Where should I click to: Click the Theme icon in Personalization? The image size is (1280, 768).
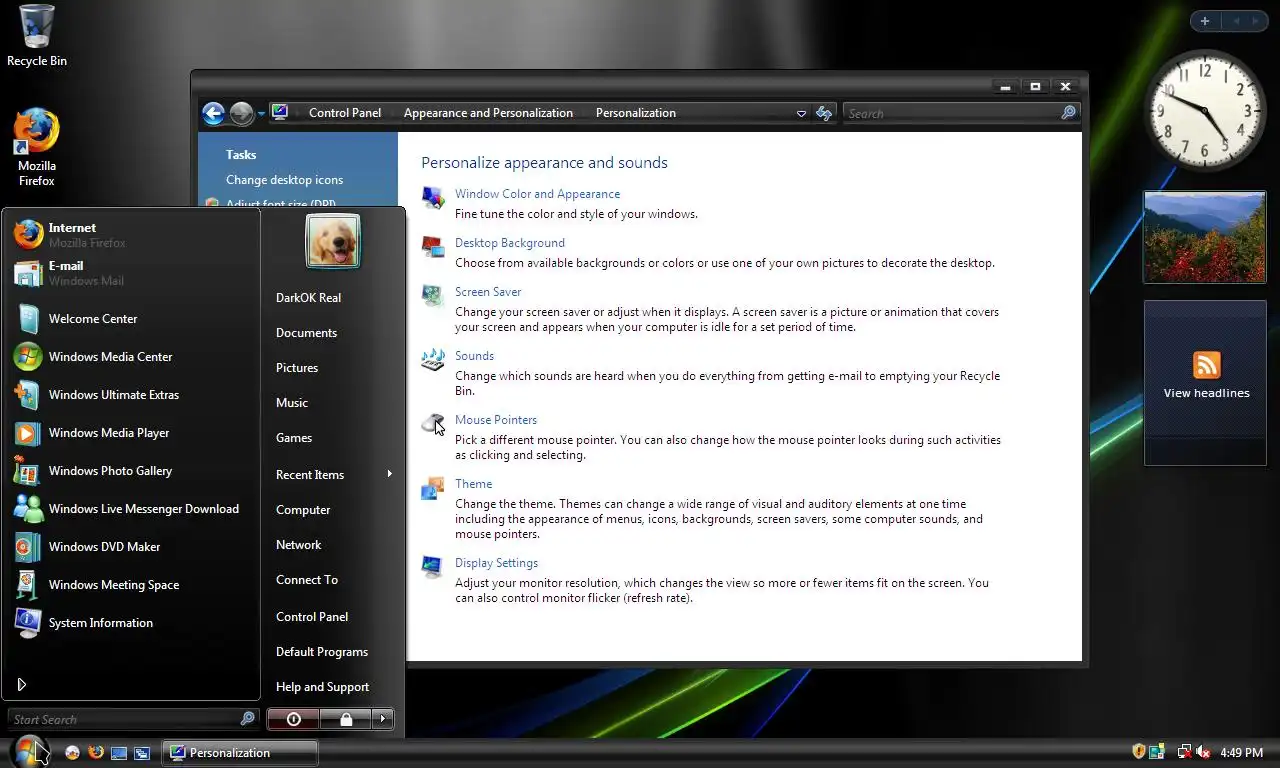click(433, 487)
